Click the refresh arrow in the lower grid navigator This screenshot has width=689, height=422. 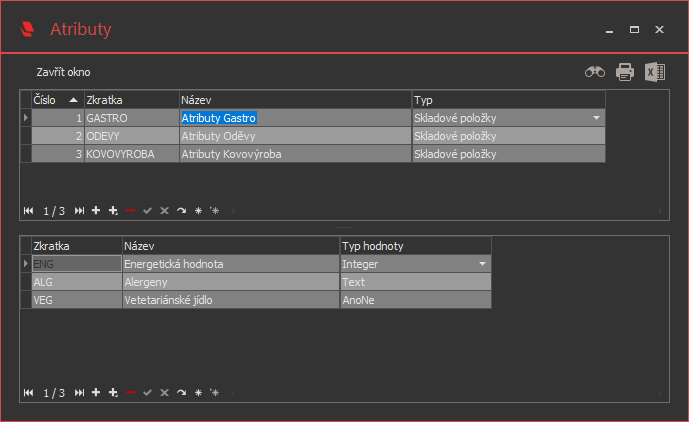[181, 393]
